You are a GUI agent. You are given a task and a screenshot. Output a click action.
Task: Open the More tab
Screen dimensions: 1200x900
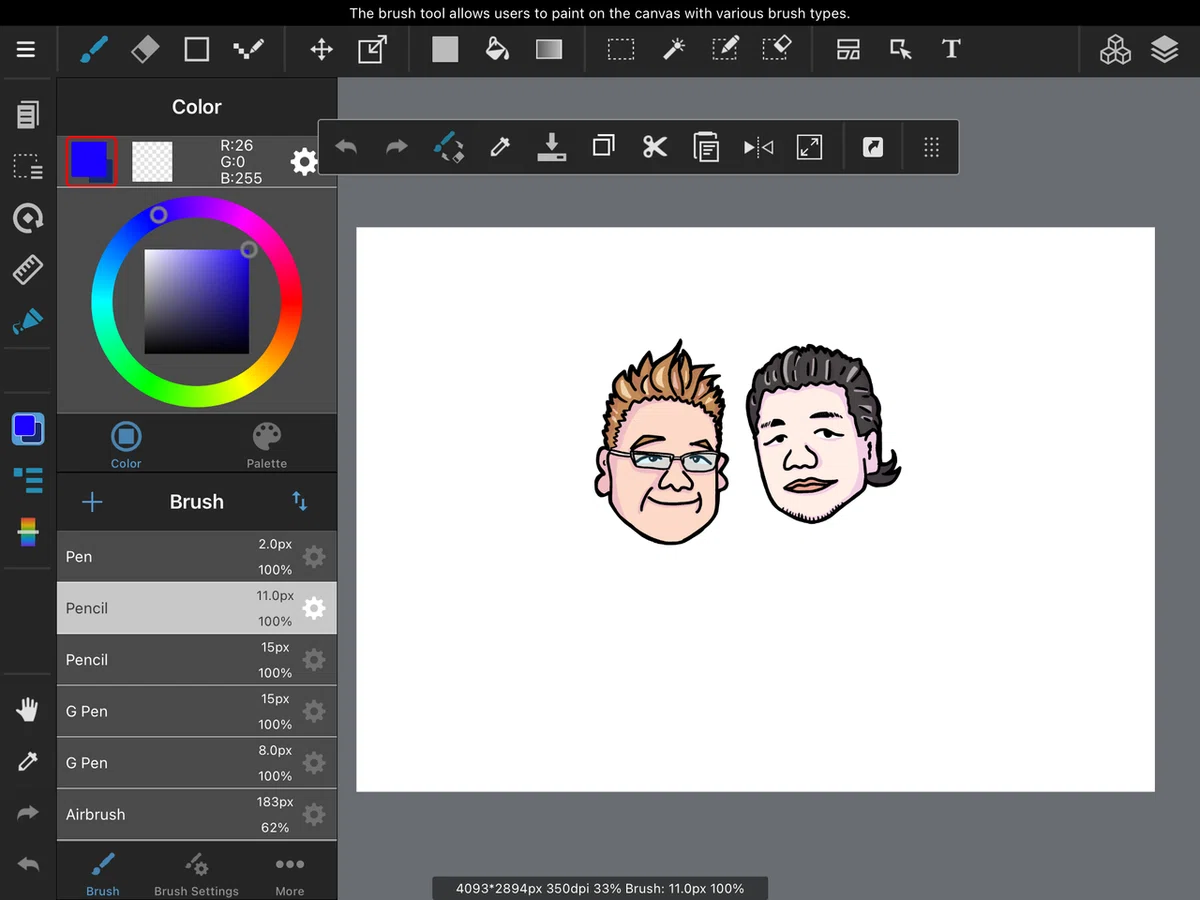pyautogui.click(x=290, y=873)
